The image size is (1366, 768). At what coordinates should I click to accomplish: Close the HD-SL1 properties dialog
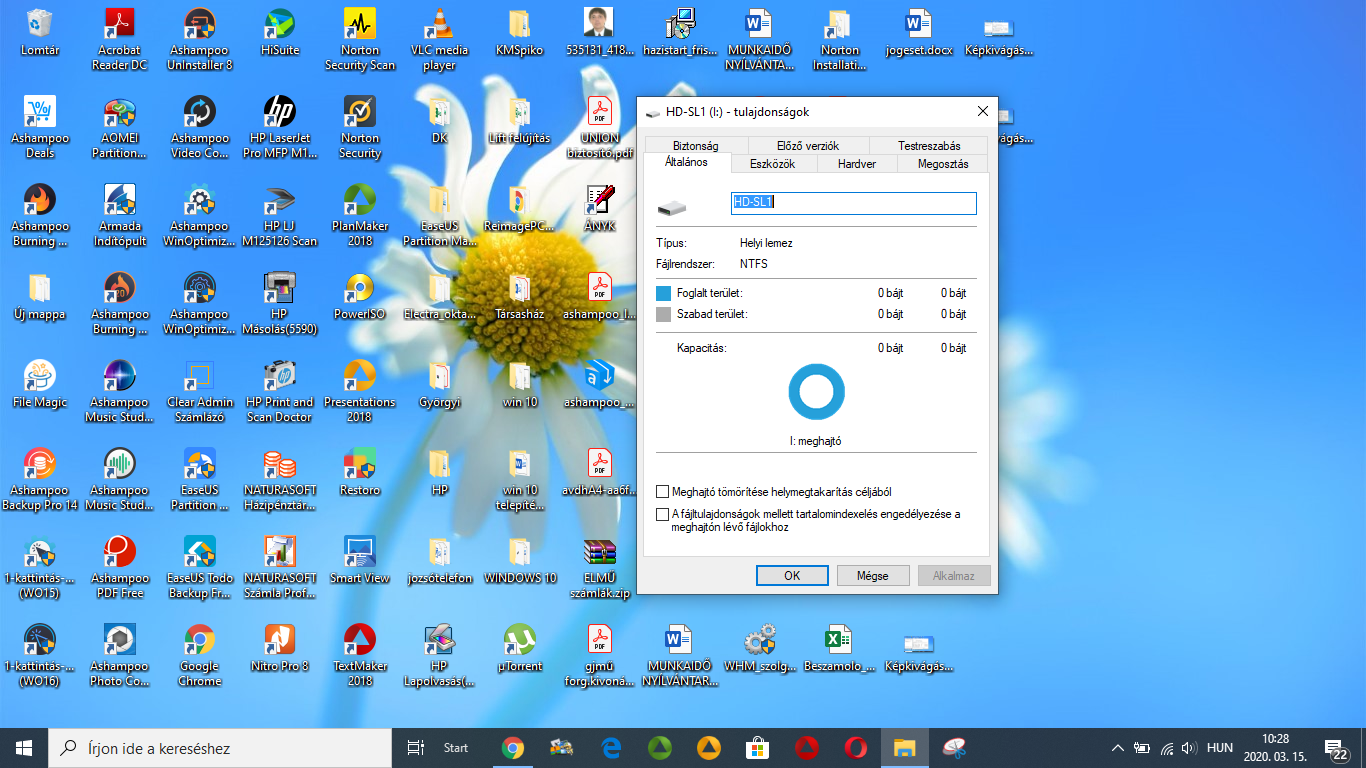pyautogui.click(x=982, y=112)
